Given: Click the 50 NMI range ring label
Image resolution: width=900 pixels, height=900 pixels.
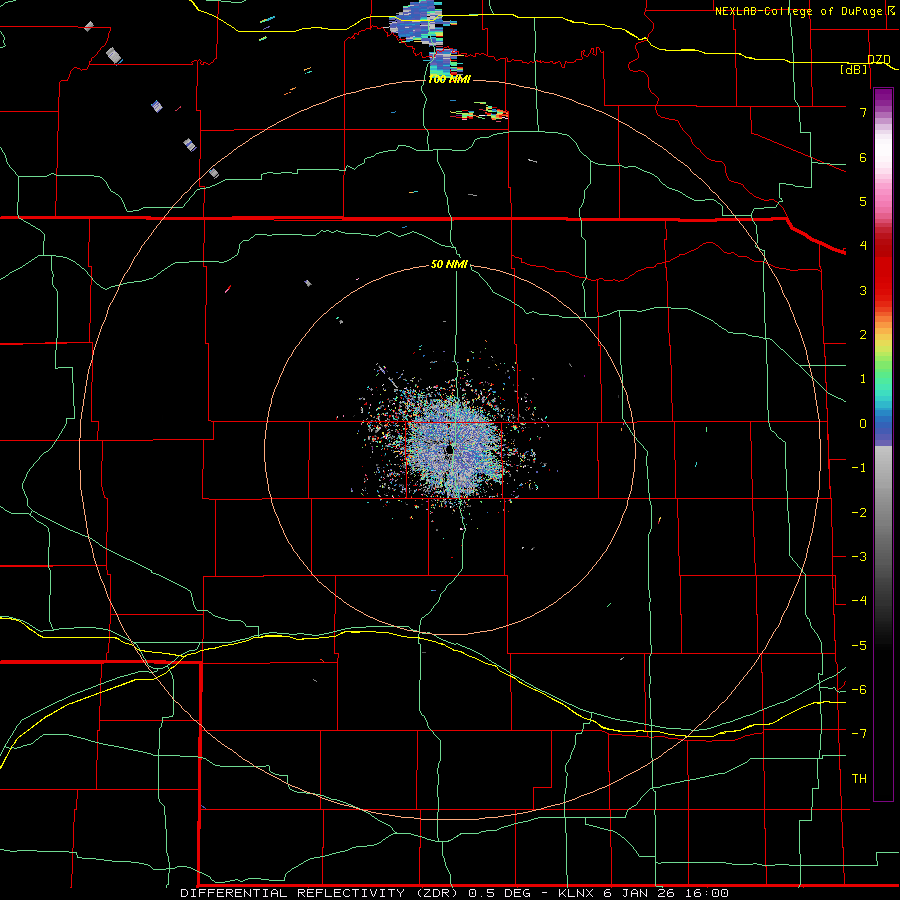Looking at the screenshot, I should [449, 264].
